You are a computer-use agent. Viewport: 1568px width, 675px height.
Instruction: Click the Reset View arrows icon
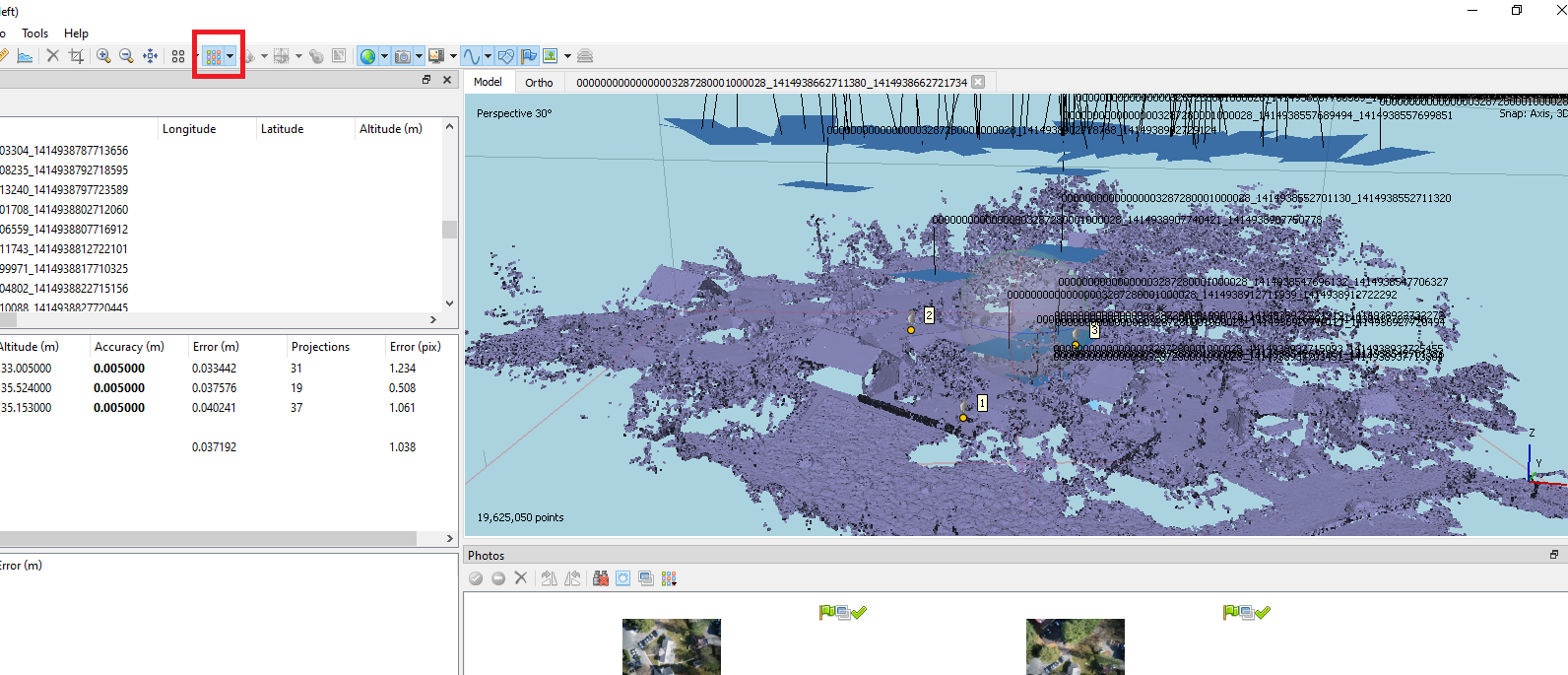point(150,56)
